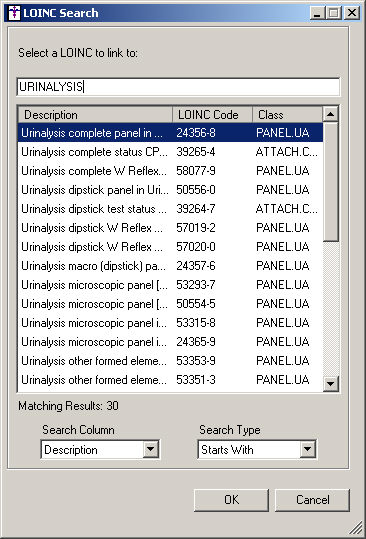Screen dimensions: 366x539
Task: Select the row with code 53293-7
Action: click(170, 285)
